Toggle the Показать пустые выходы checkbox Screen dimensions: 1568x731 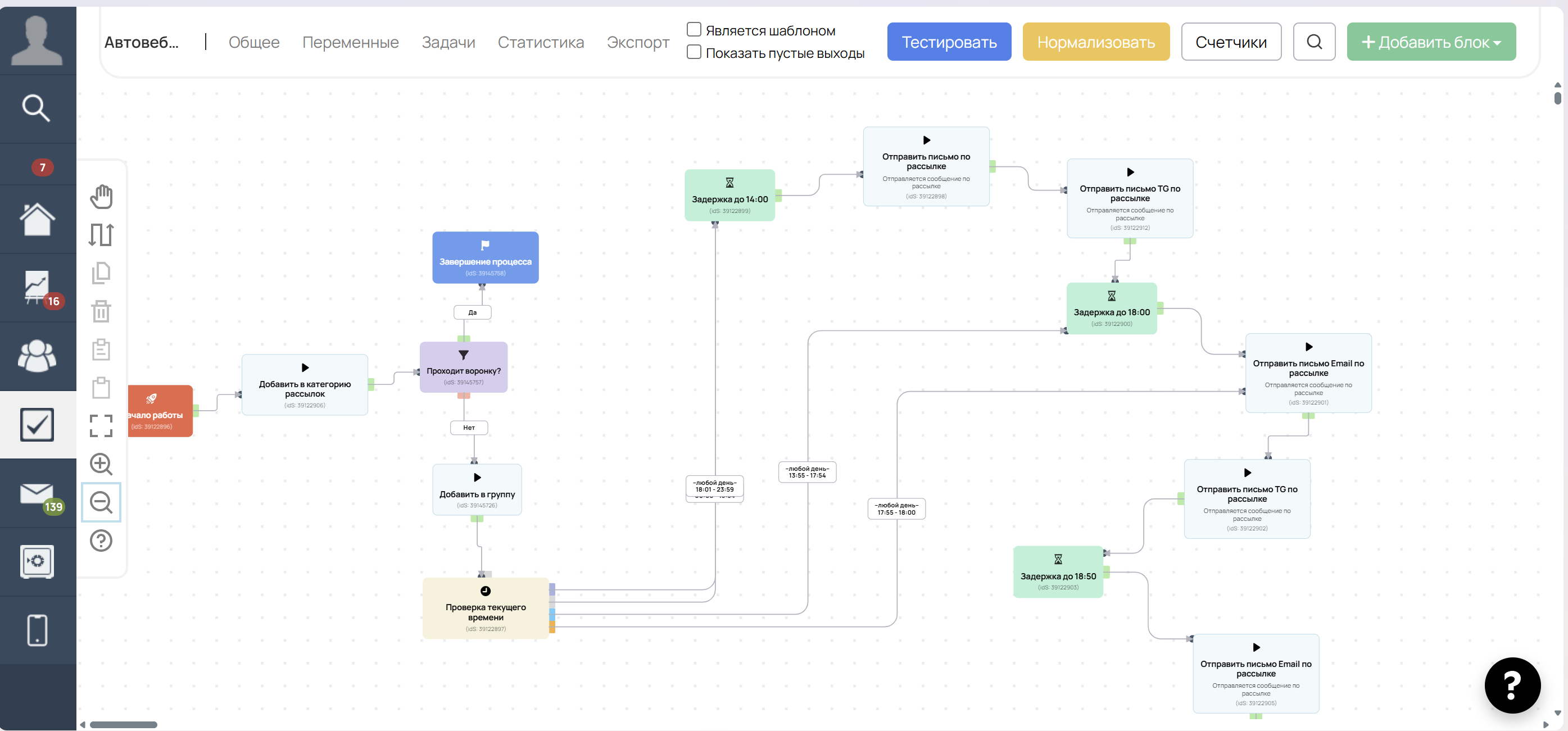(694, 52)
